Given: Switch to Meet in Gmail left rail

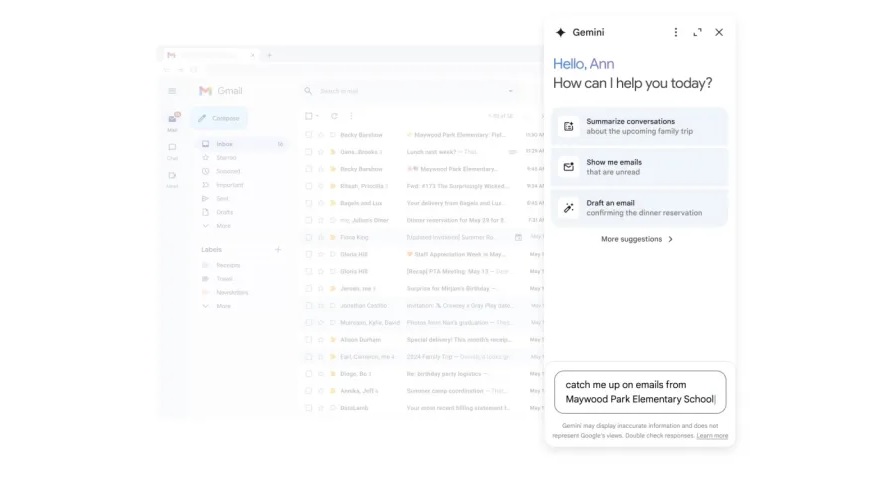Looking at the screenshot, I should pos(172,179).
